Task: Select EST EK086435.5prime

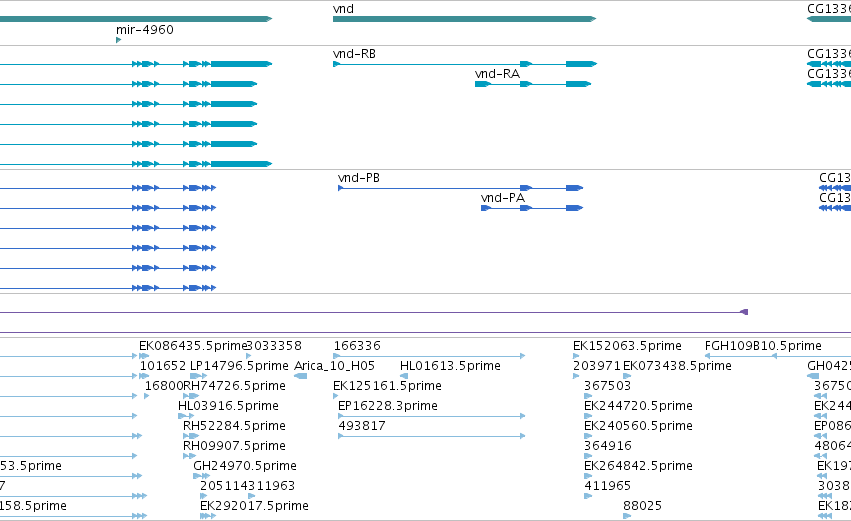Action: coord(193,346)
